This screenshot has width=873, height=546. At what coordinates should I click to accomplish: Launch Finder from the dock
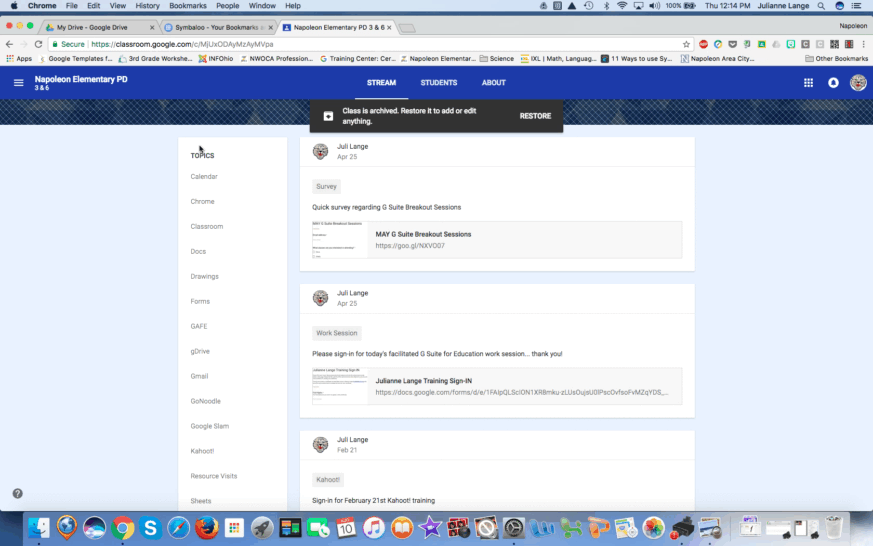coord(39,528)
